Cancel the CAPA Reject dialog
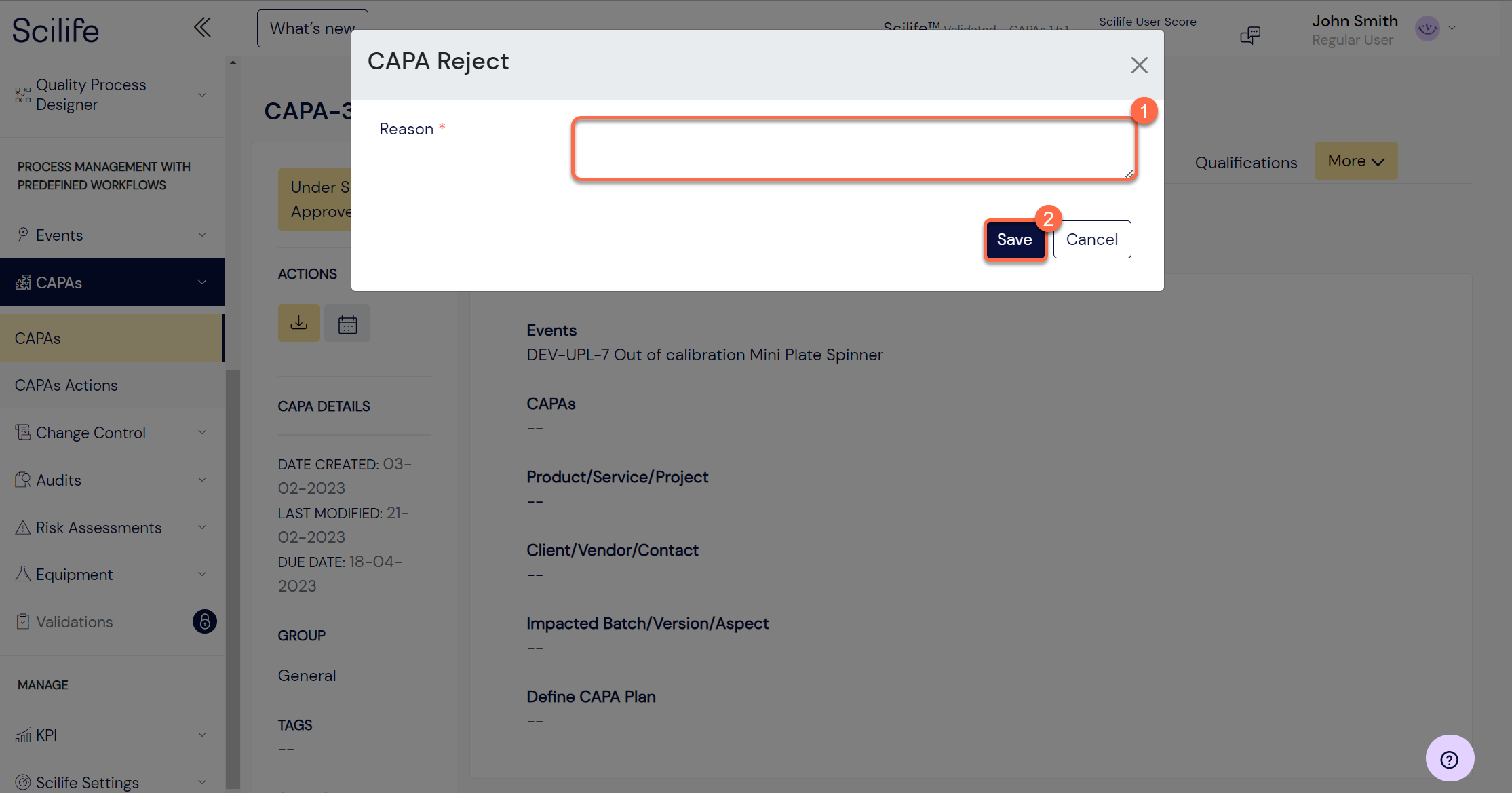 click(x=1091, y=239)
